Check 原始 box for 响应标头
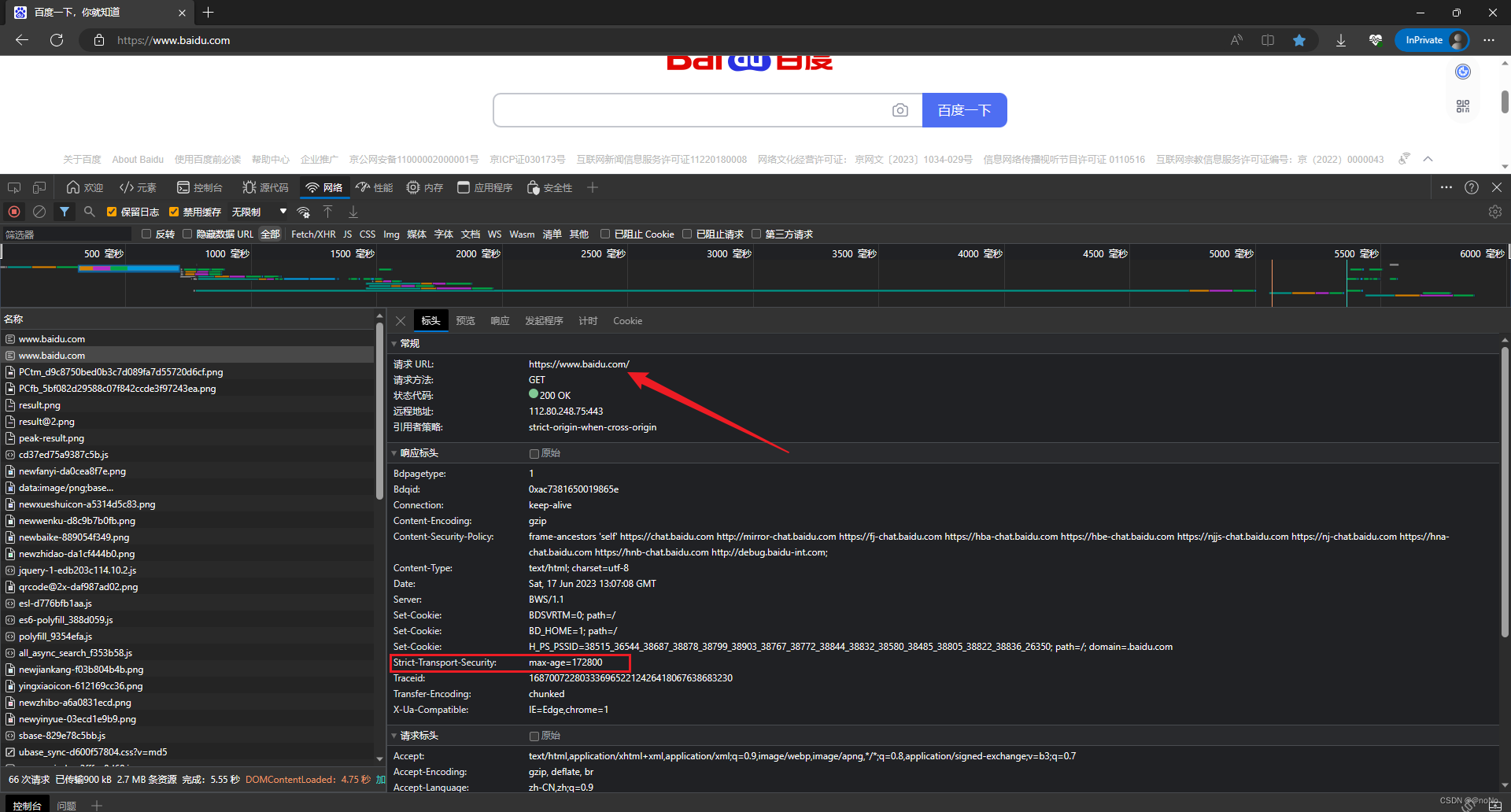 [x=534, y=454]
